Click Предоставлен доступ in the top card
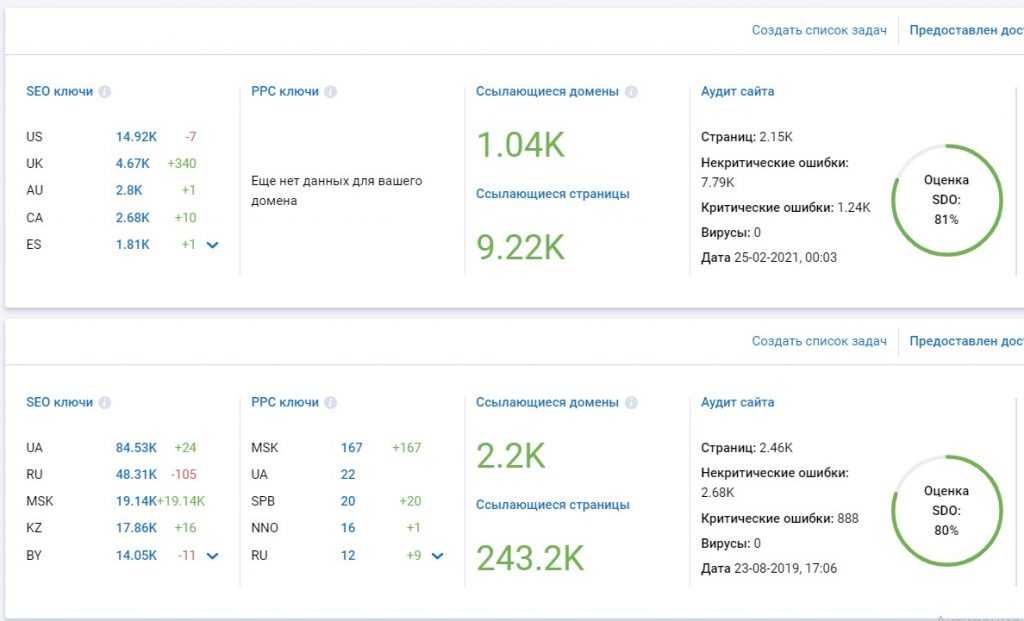The width and height of the screenshot is (1024, 621). (x=965, y=30)
